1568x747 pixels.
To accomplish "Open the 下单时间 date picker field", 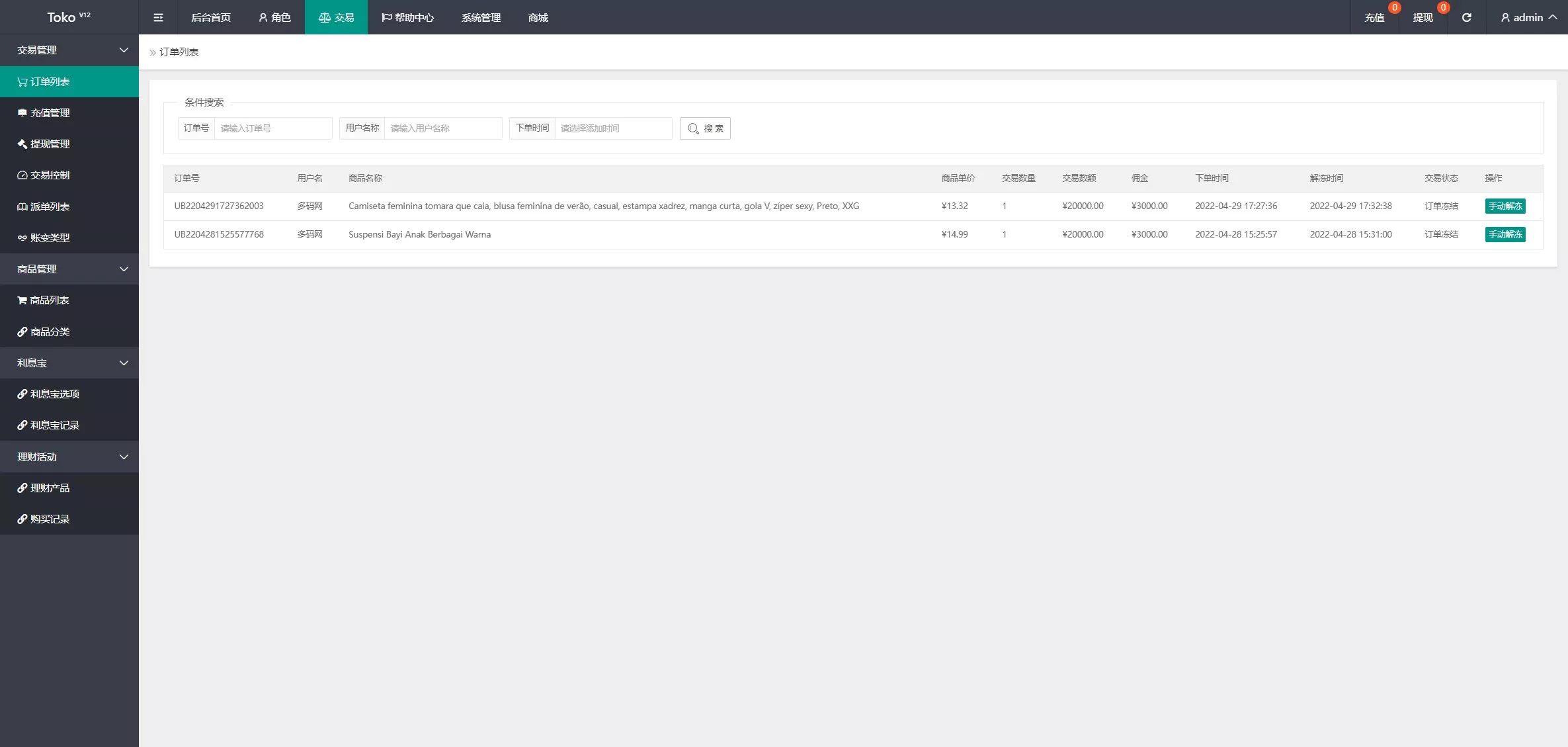I will coord(612,128).
